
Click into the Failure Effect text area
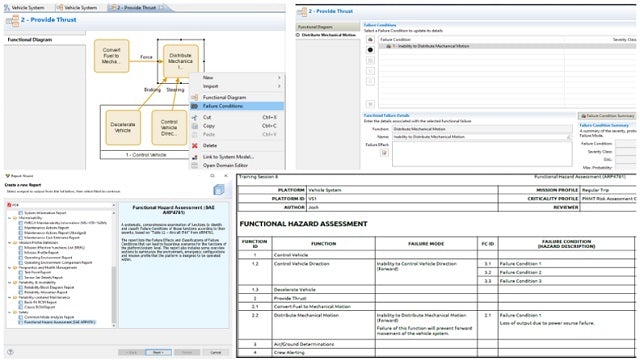click(482, 153)
